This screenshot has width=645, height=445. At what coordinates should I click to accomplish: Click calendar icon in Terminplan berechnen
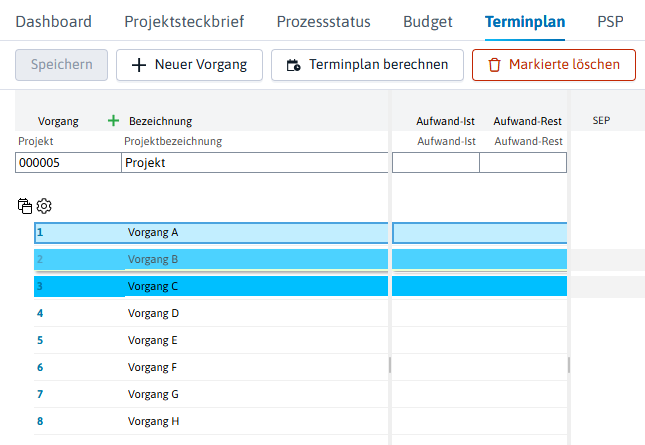click(x=293, y=65)
